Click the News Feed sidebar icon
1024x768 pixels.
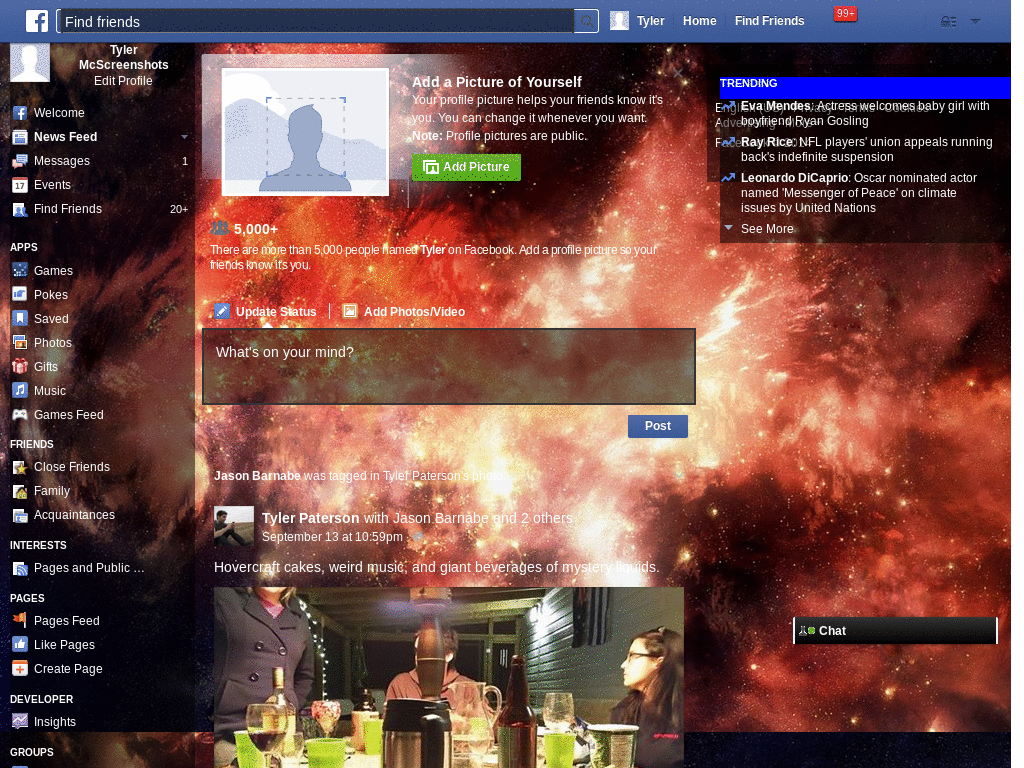(20, 137)
